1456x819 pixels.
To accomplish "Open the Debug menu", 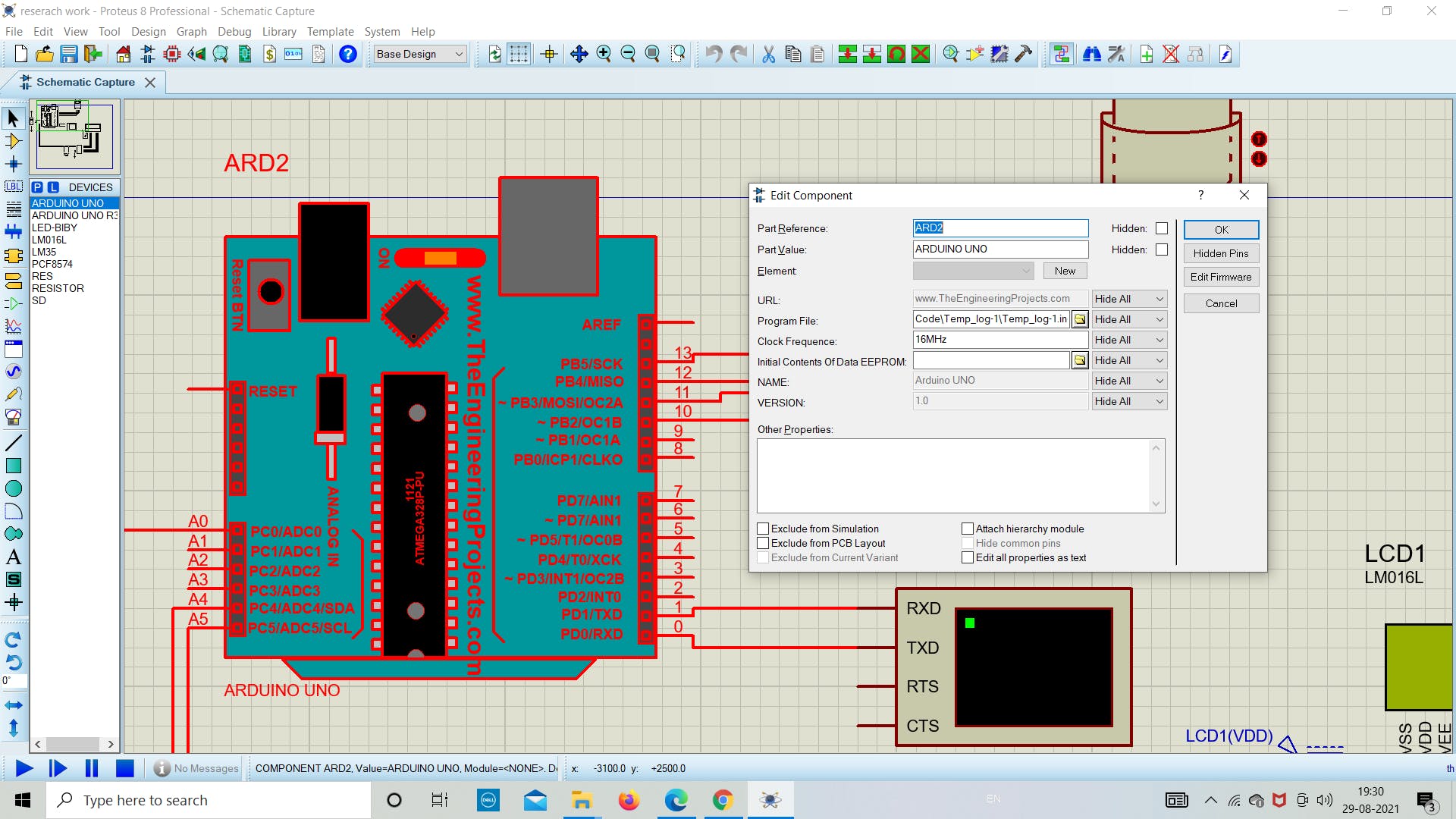I will pyautogui.click(x=234, y=32).
